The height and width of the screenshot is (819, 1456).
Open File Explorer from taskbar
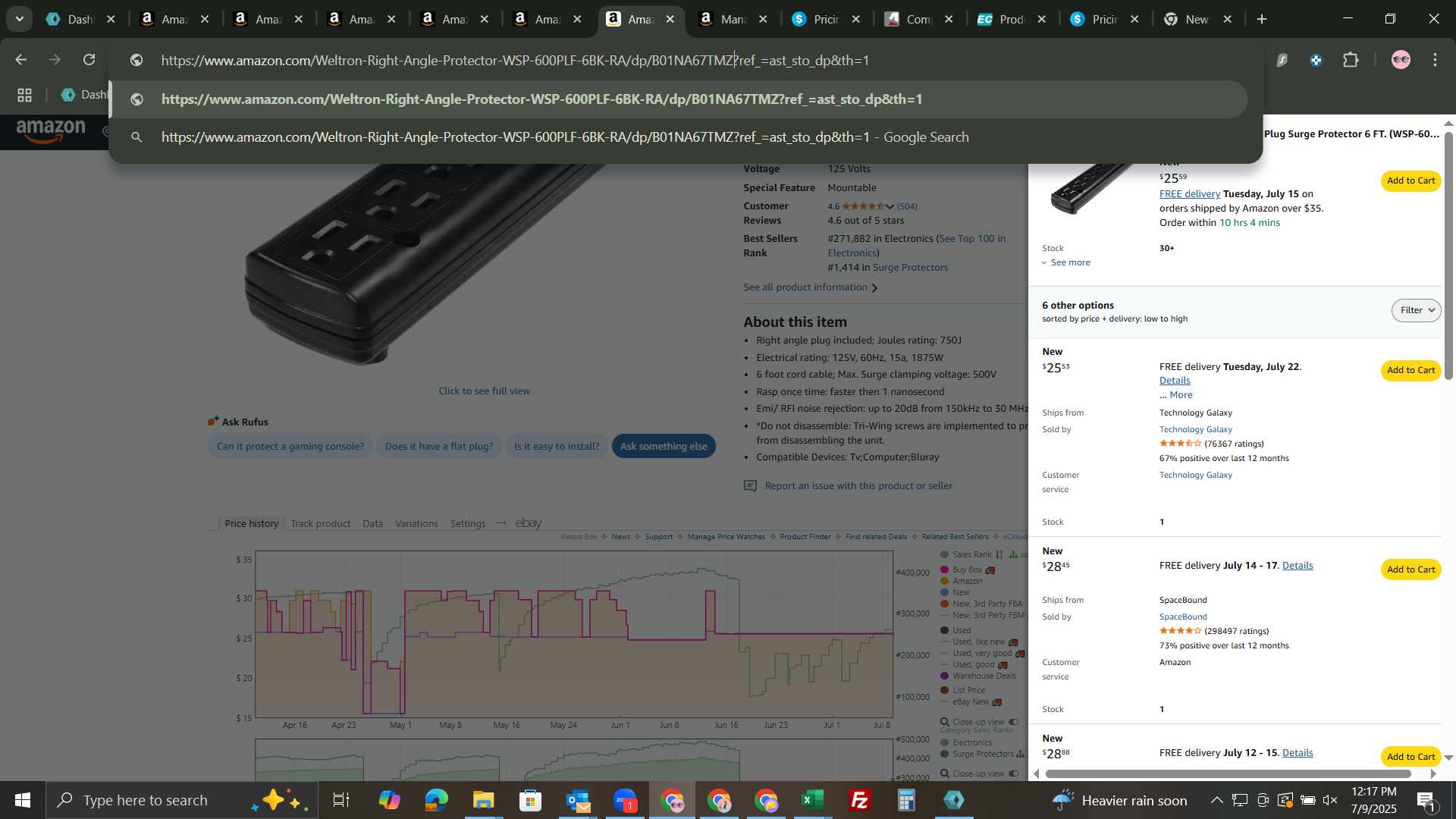(x=483, y=800)
